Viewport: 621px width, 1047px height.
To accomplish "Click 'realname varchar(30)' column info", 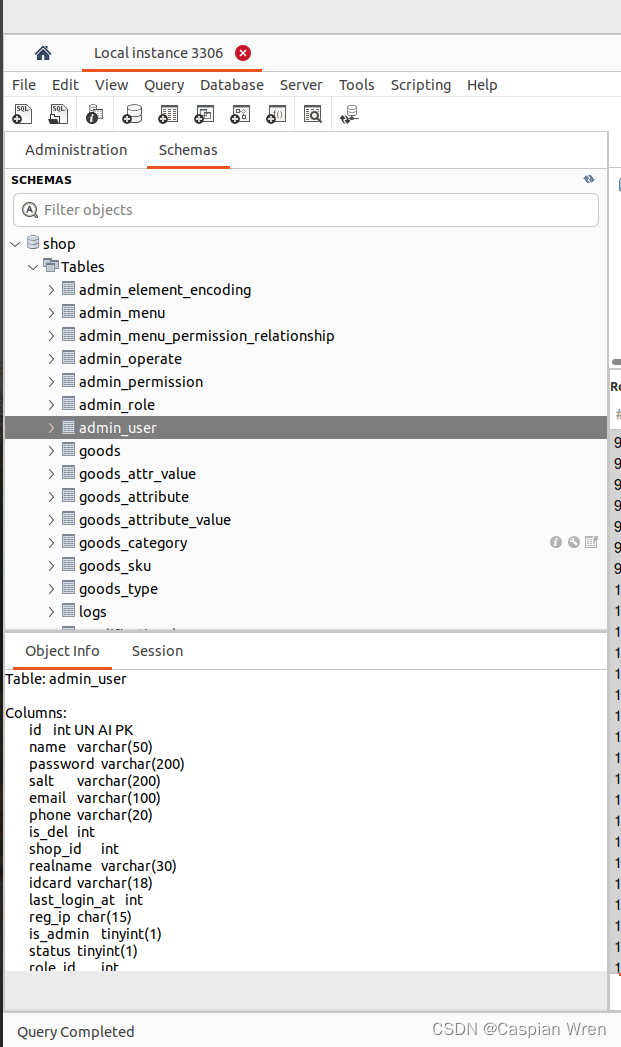I will click(103, 866).
